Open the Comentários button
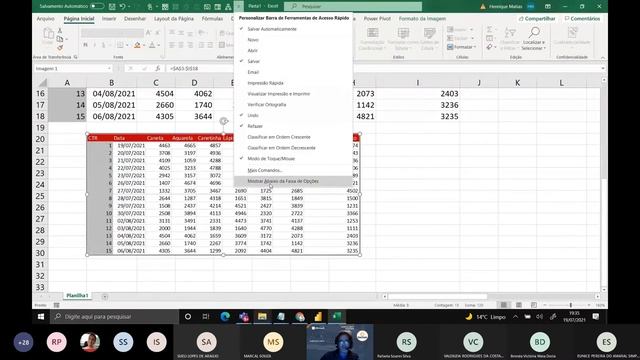The image size is (640, 360). click(582, 19)
